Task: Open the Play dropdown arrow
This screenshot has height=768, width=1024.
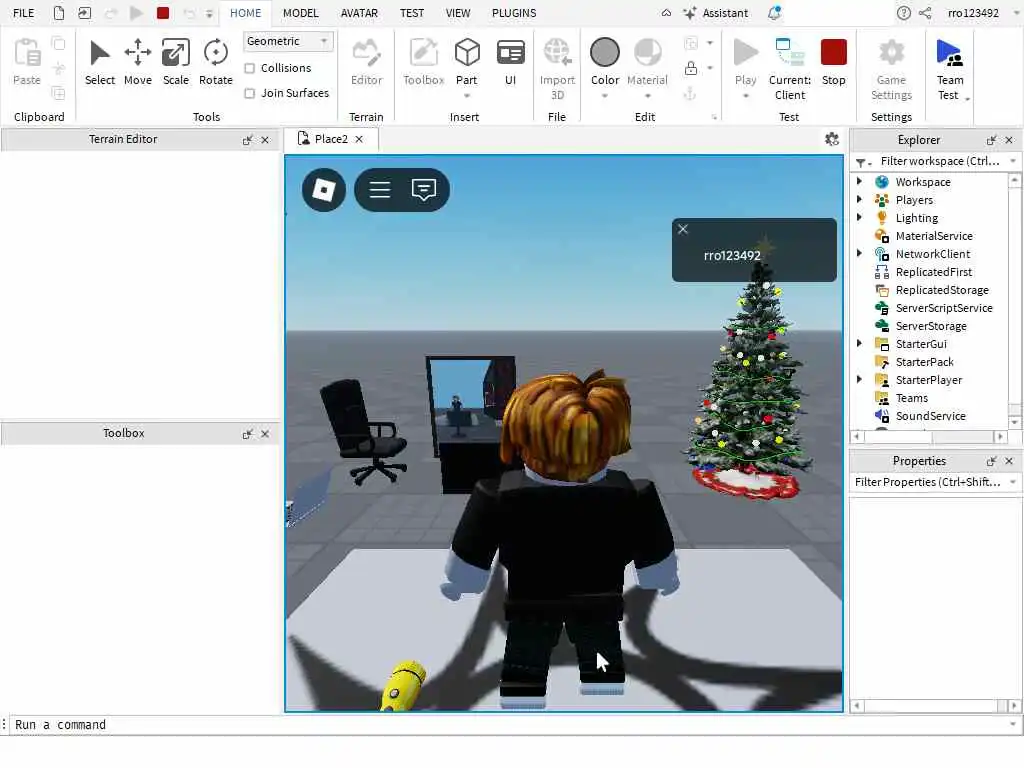Action: point(745,96)
